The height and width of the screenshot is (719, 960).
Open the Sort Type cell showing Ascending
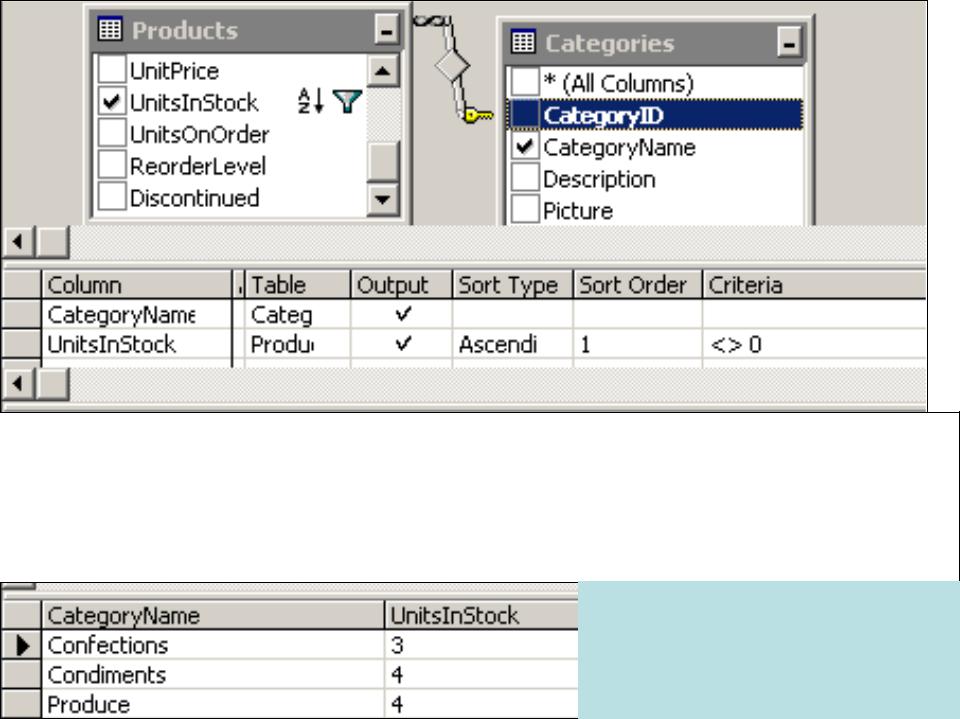pos(512,344)
